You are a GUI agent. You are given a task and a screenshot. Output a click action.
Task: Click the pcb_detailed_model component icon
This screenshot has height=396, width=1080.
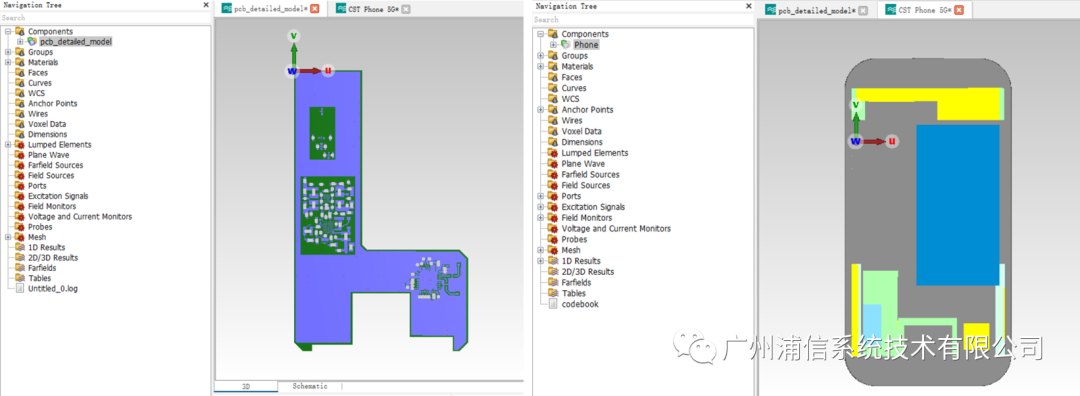pyautogui.click(x=32, y=41)
